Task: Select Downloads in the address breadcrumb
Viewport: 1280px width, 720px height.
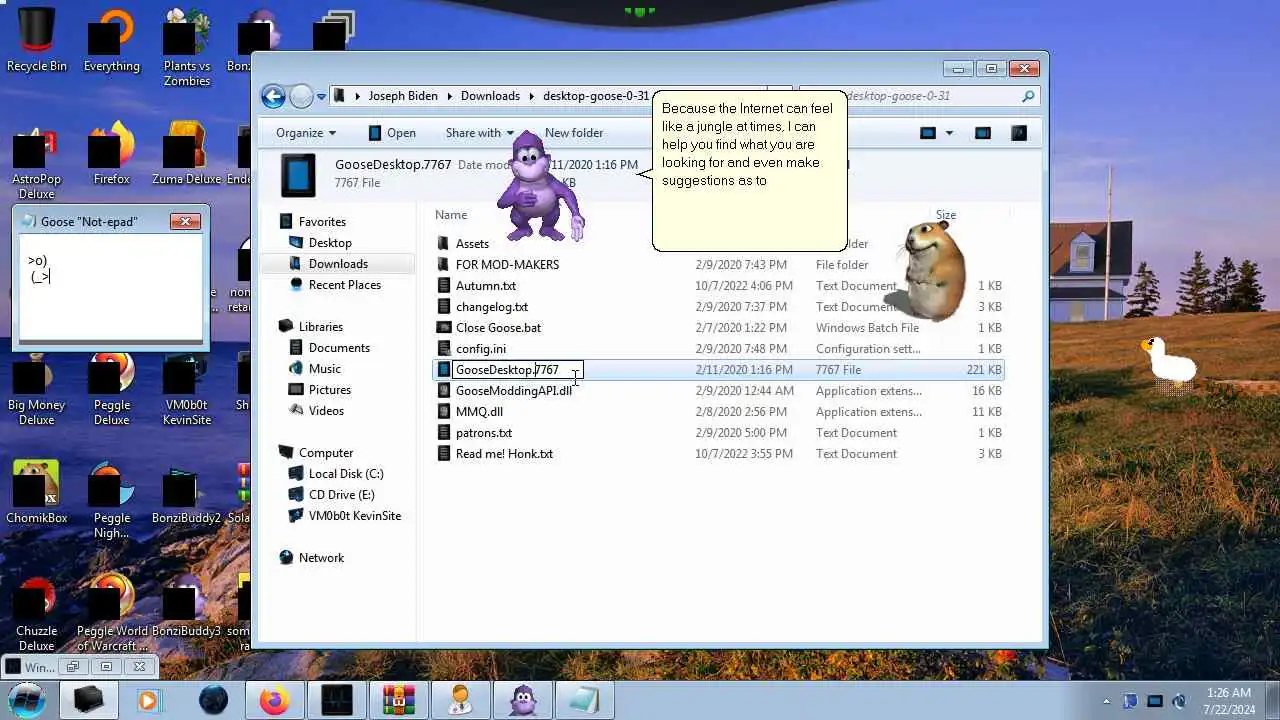Action: click(x=490, y=96)
